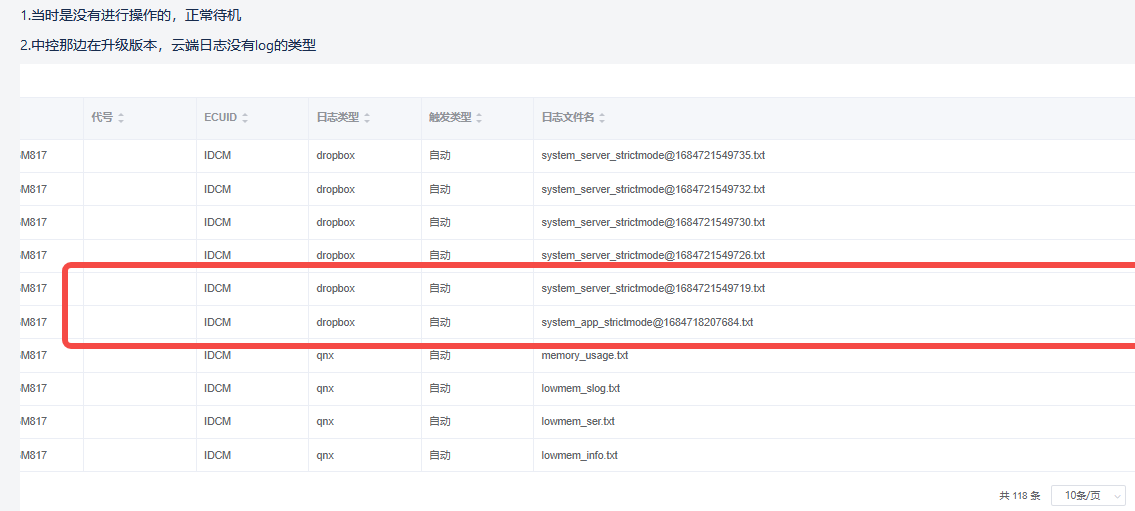The width and height of the screenshot is (1135, 511).
Task: Click qnx in the memory_usage.txt row
Action: coord(325,355)
